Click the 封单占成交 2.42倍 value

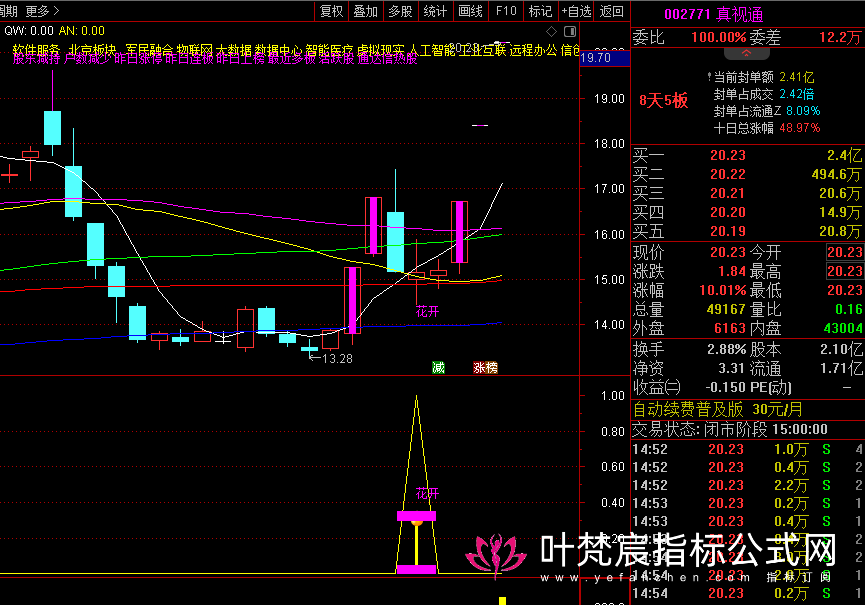[x=797, y=94]
